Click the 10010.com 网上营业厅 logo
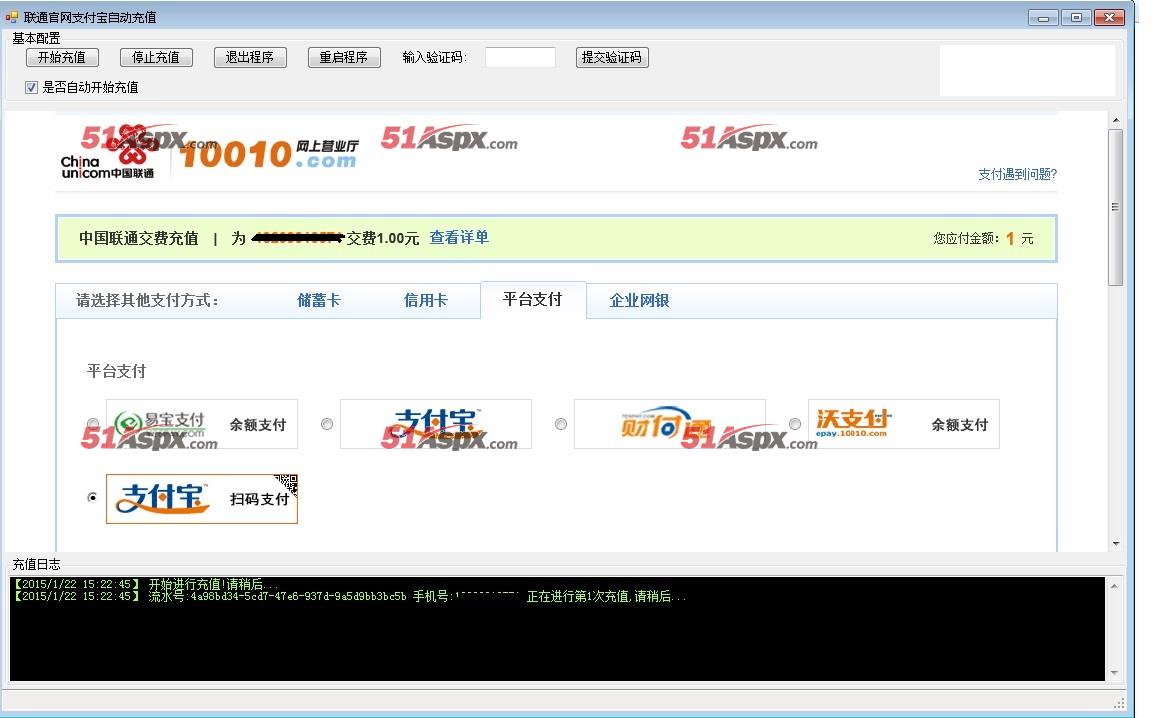This screenshot has height=718, width=1152. (269, 154)
